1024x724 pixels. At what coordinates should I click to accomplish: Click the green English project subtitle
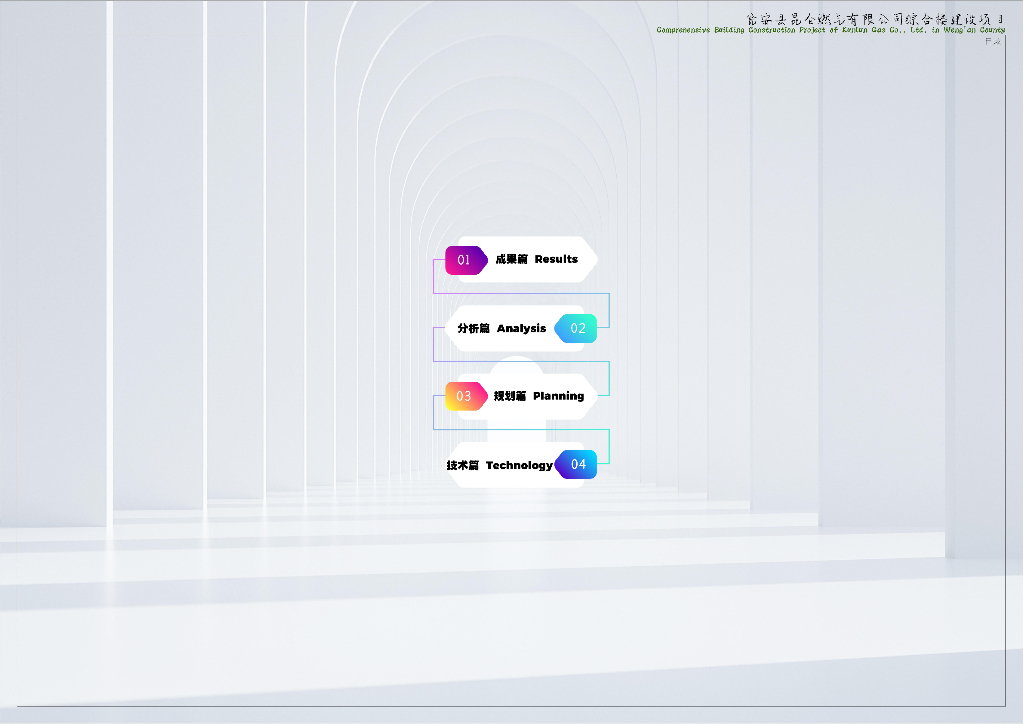[830, 30]
